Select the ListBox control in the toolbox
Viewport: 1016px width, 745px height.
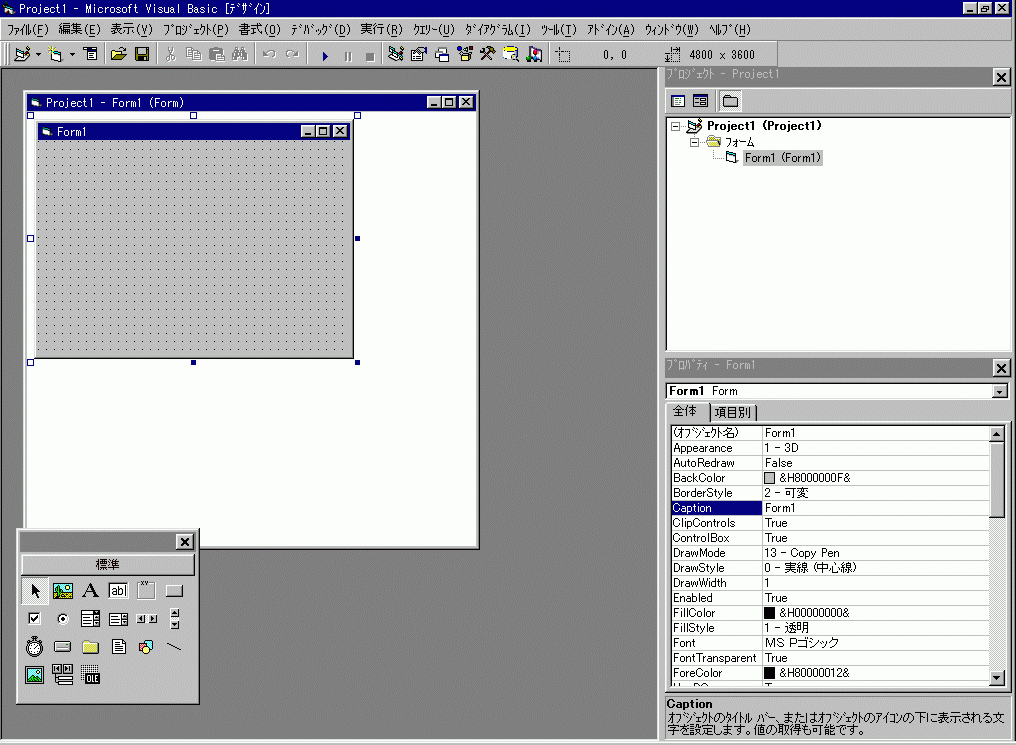click(119, 619)
